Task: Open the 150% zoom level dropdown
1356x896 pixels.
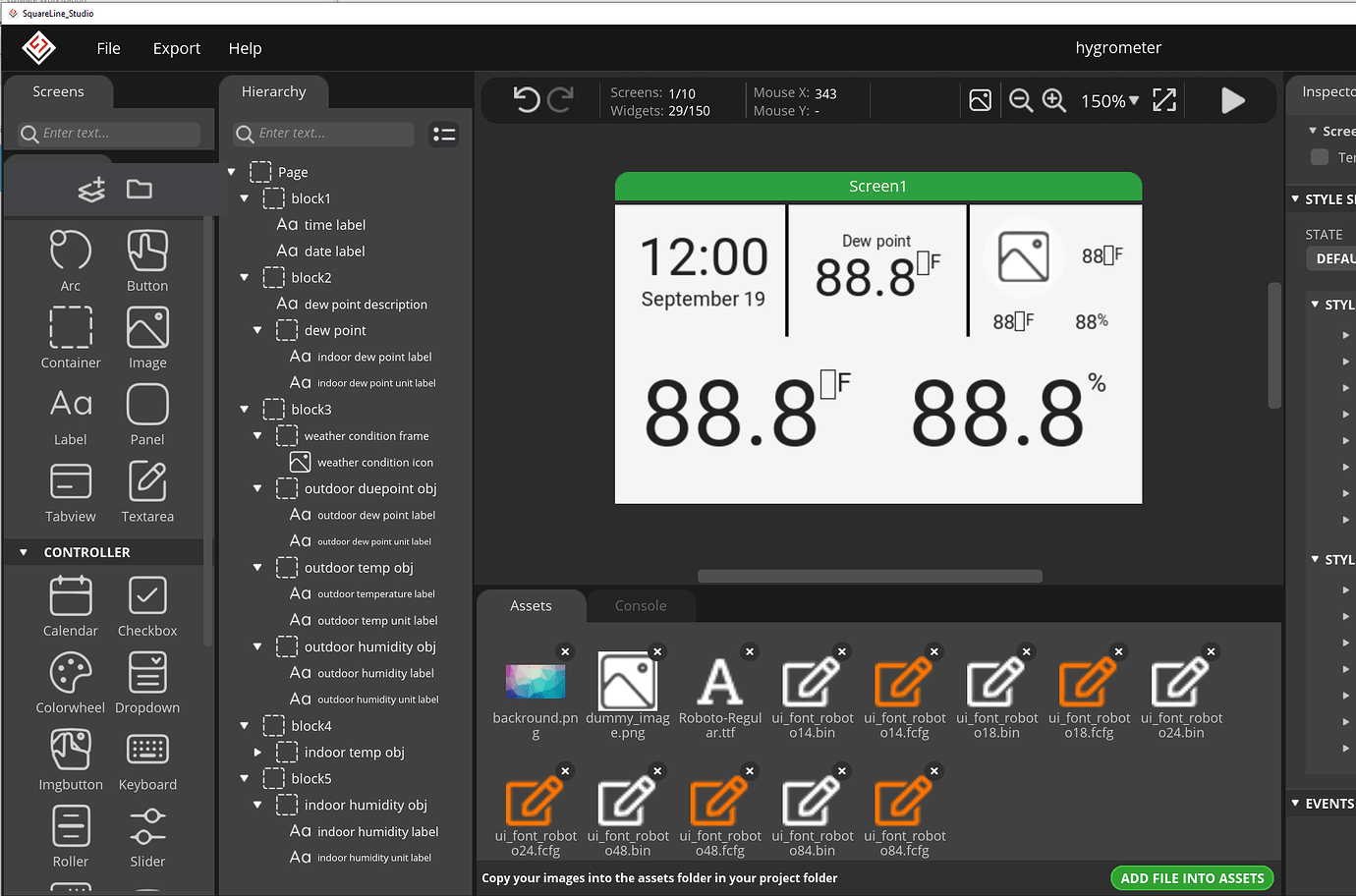Action: point(1109,99)
